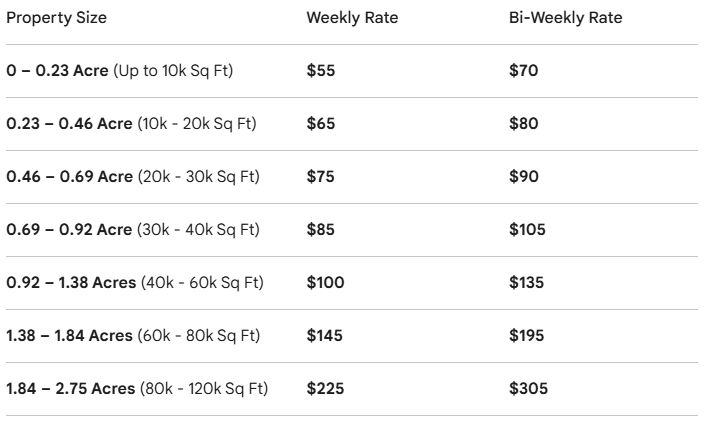Image resolution: width=710 pixels, height=428 pixels.
Task: Click the $100 weekly rate value
Action: click(325, 283)
